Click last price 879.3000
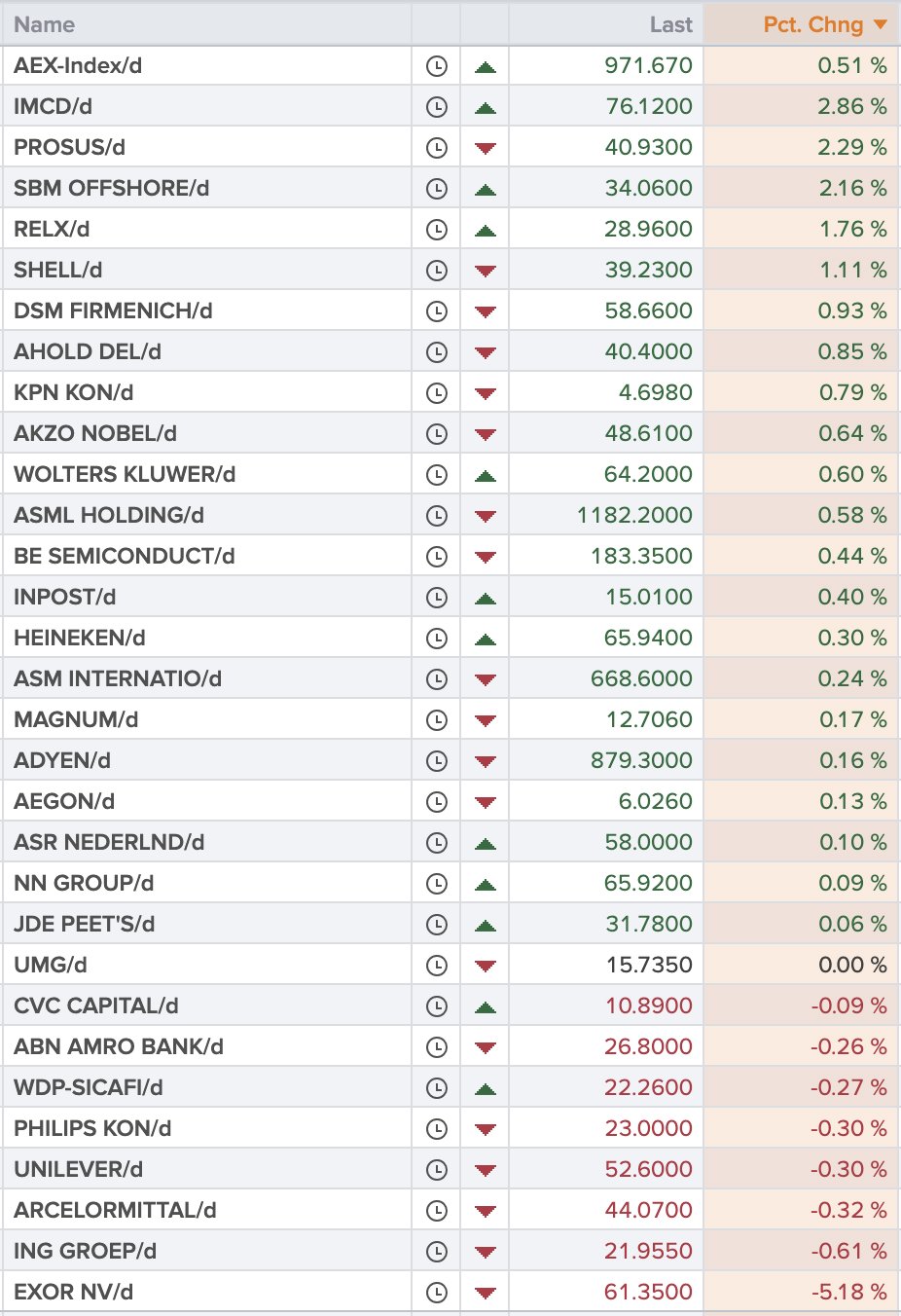The image size is (901, 1316). coord(642,761)
